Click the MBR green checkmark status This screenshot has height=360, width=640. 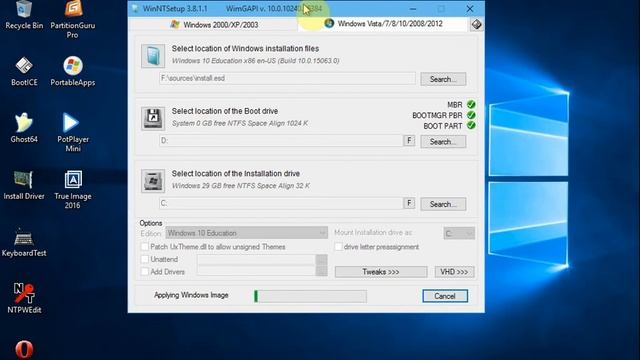coord(471,104)
